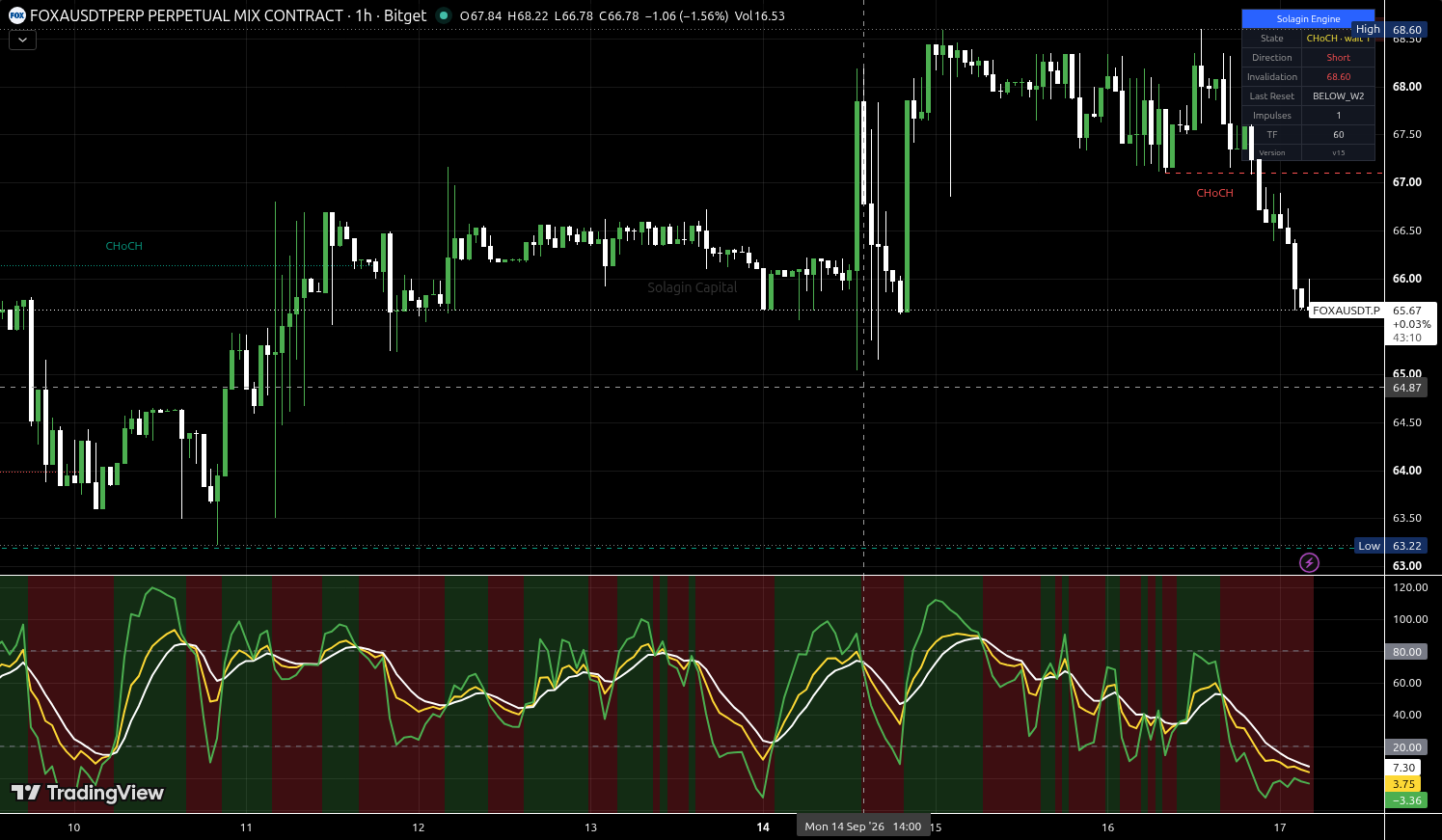Click the Vol16.53 volume value in legend

[x=759, y=15]
